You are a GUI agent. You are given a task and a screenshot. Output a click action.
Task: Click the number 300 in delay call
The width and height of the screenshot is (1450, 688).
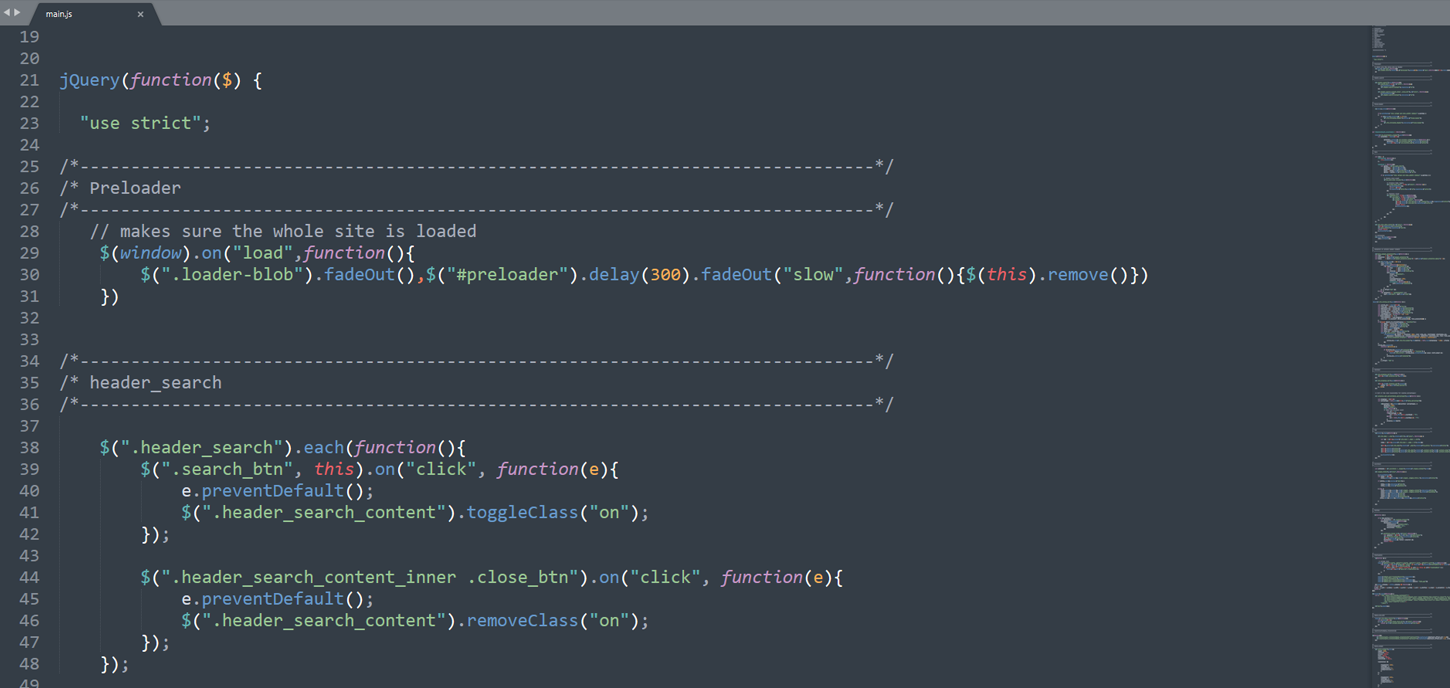[x=665, y=274]
